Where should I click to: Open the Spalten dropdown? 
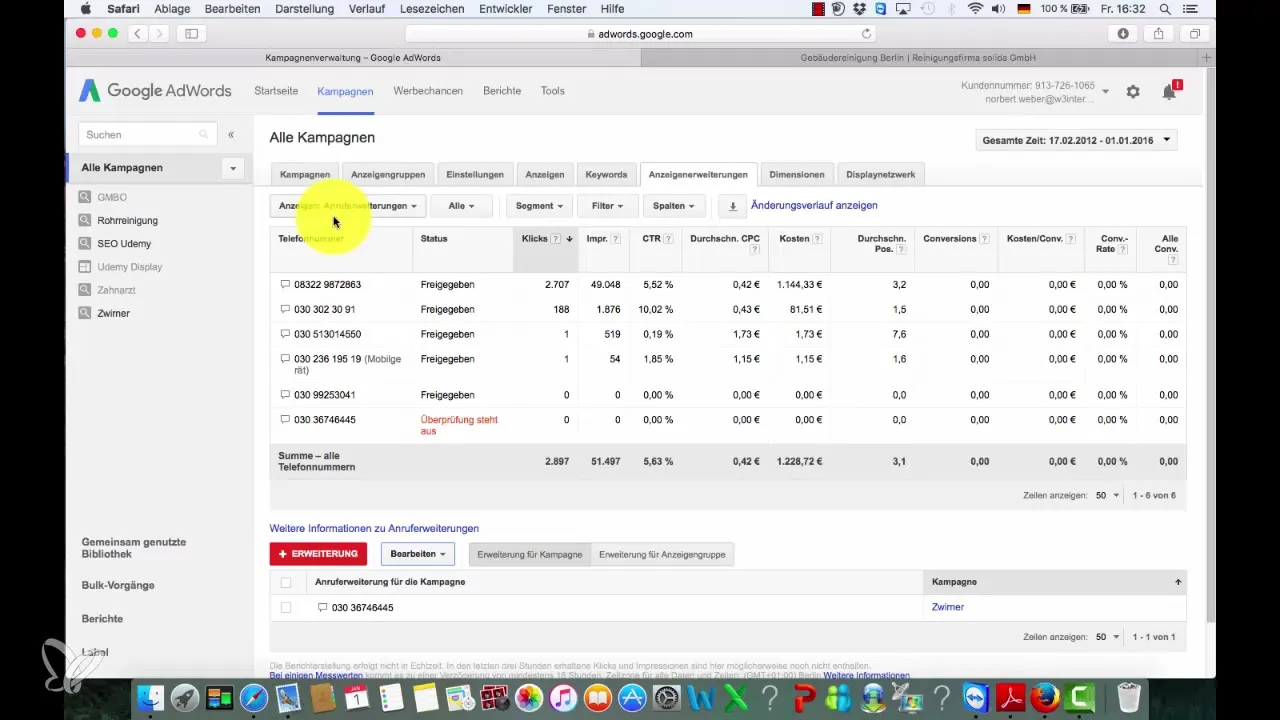coord(674,206)
